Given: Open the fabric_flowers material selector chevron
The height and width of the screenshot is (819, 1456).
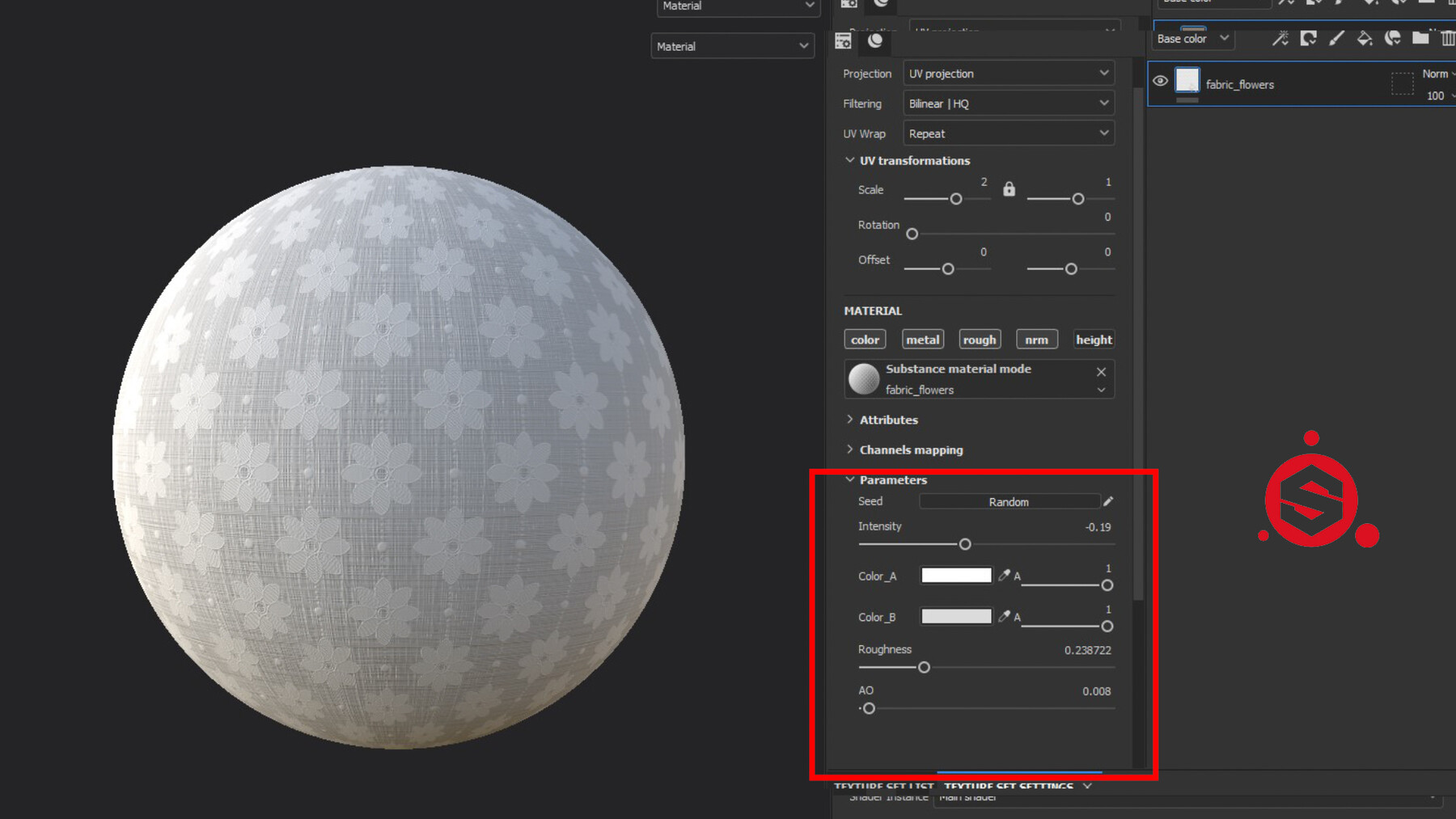Looking at the screenshot, I should [x=1101, y=390].
